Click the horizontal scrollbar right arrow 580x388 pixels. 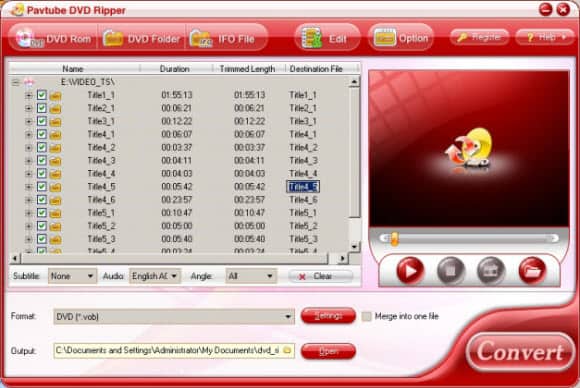(x=343, y=258)
